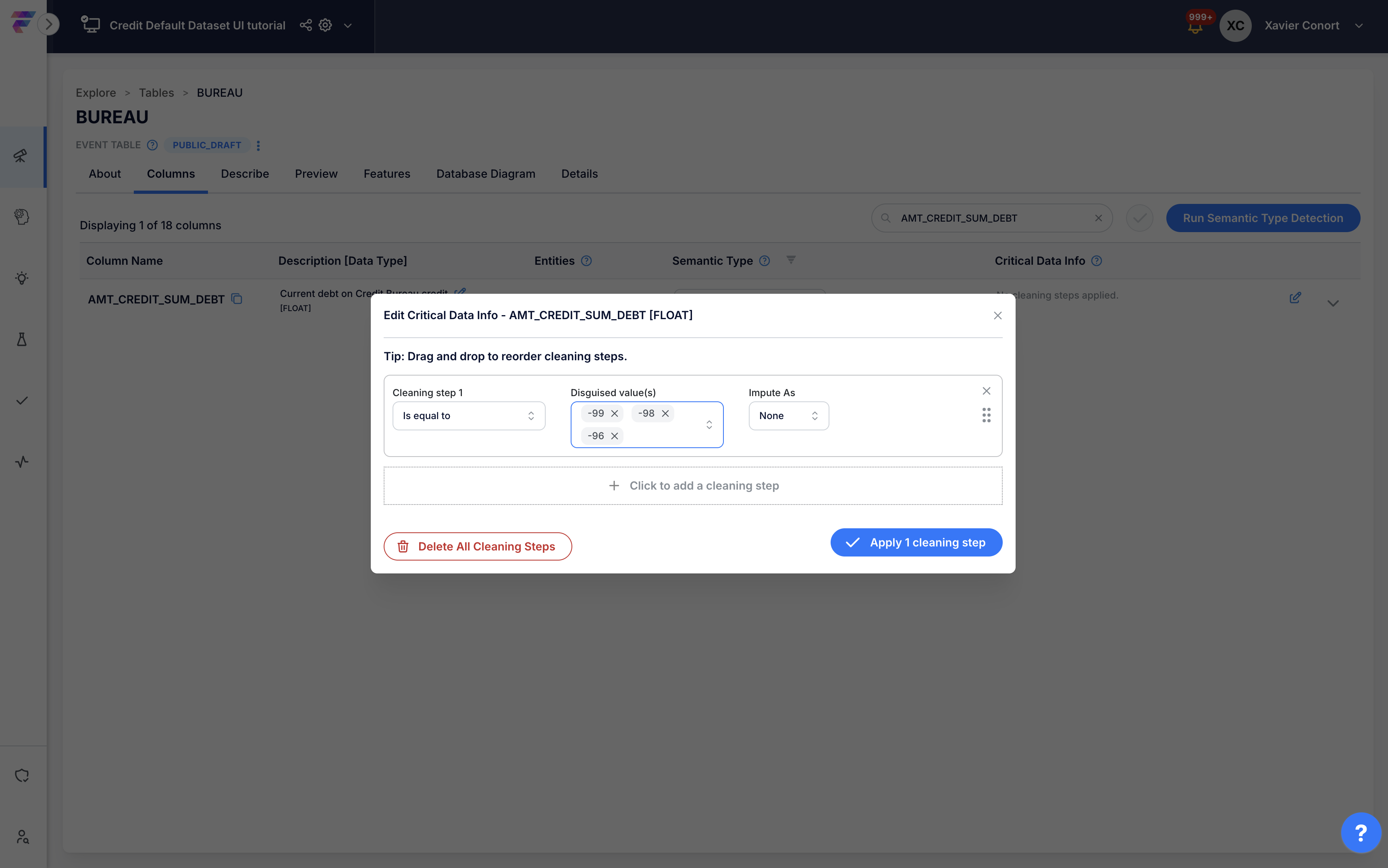Click to add a cleaning step

click(693, 486)
